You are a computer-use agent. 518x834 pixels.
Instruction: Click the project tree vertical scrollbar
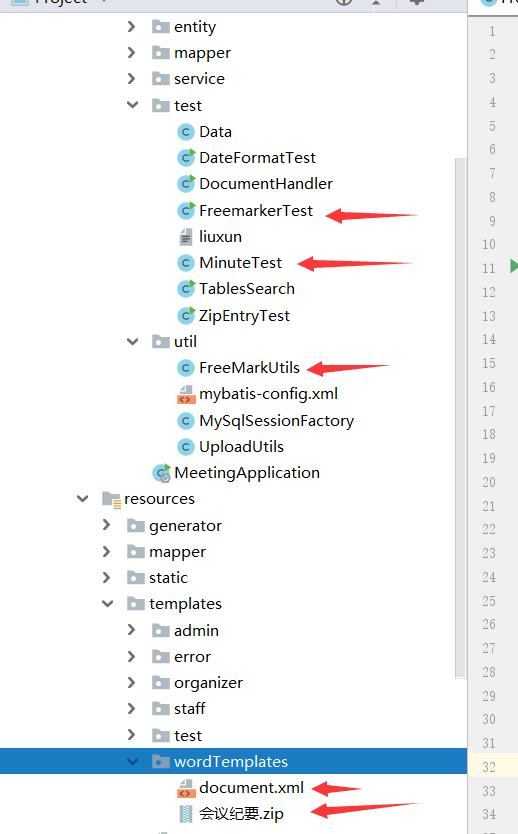pos(461,418)
